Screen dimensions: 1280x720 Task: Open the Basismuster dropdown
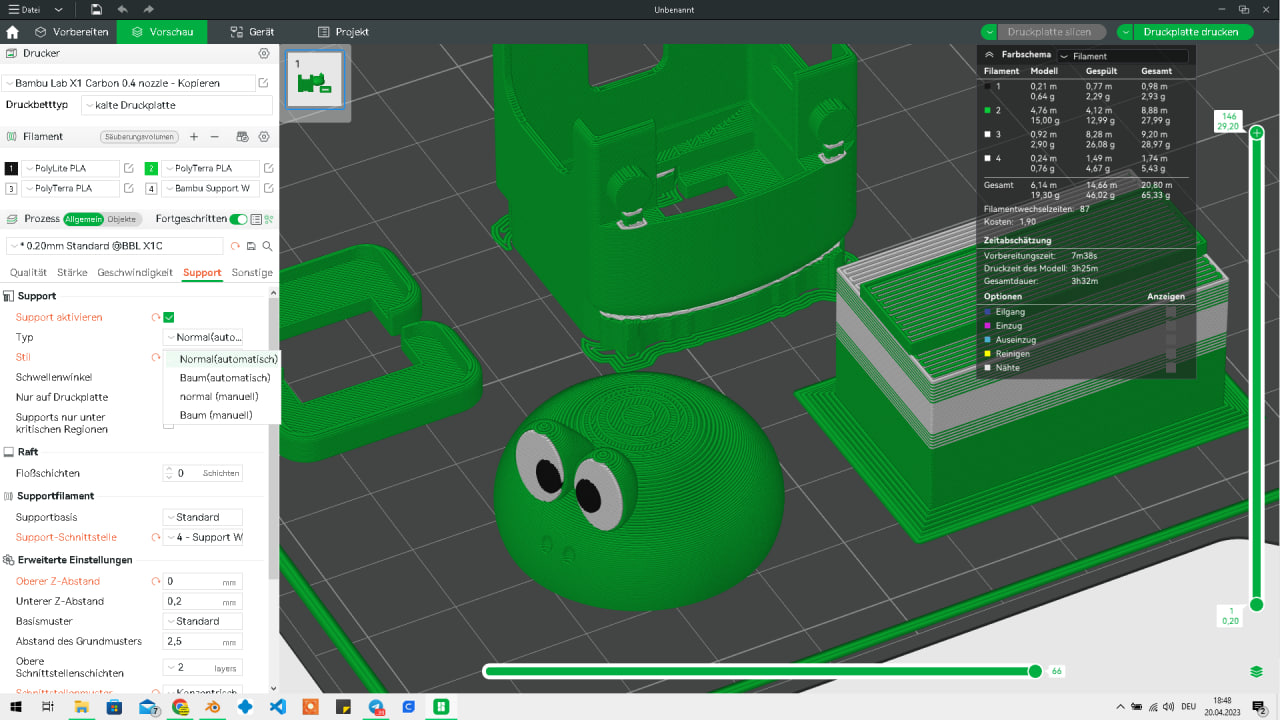tap(203, 621)
